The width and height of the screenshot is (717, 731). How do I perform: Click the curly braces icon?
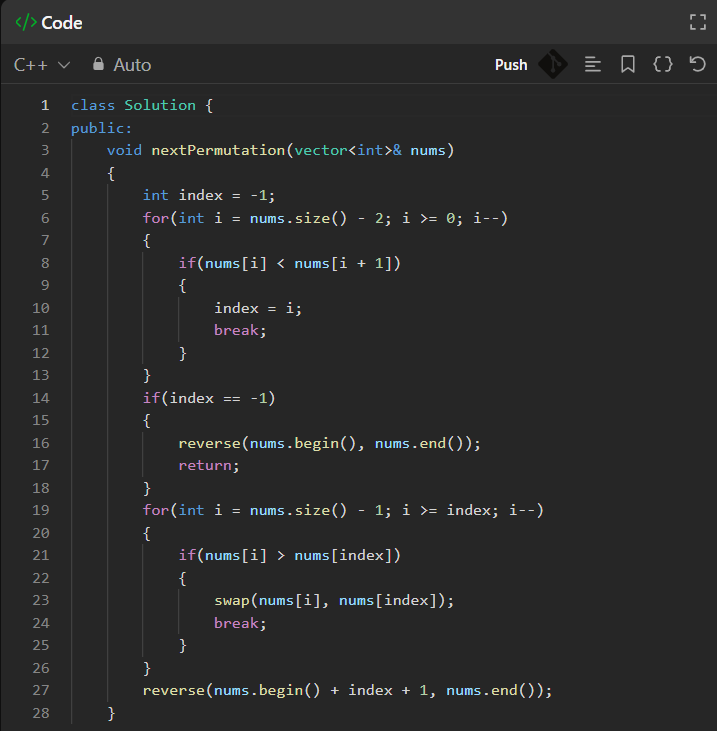pos(662,64)
